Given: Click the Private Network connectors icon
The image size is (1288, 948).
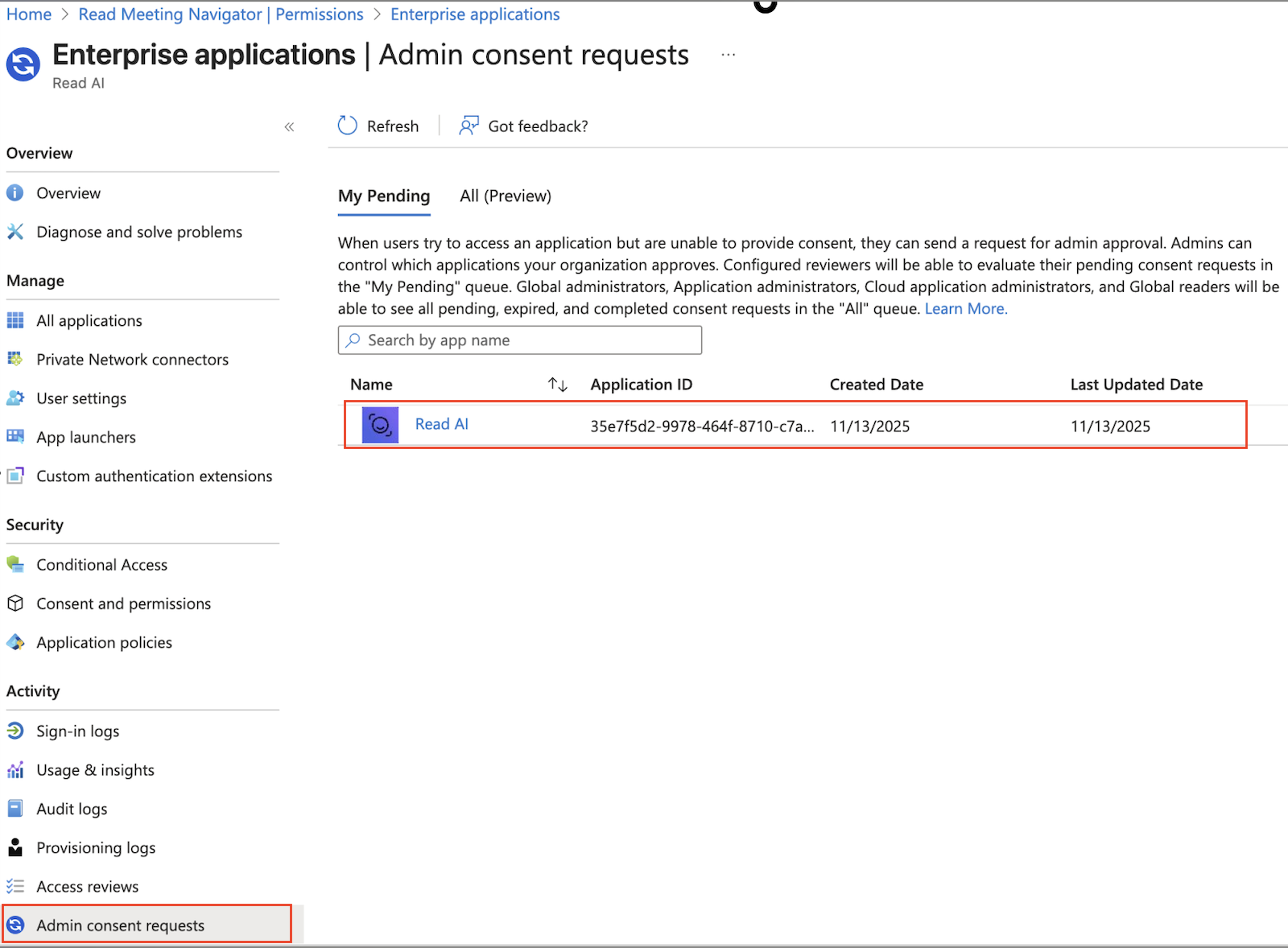Looking at the screenshot, I should 15,359.
